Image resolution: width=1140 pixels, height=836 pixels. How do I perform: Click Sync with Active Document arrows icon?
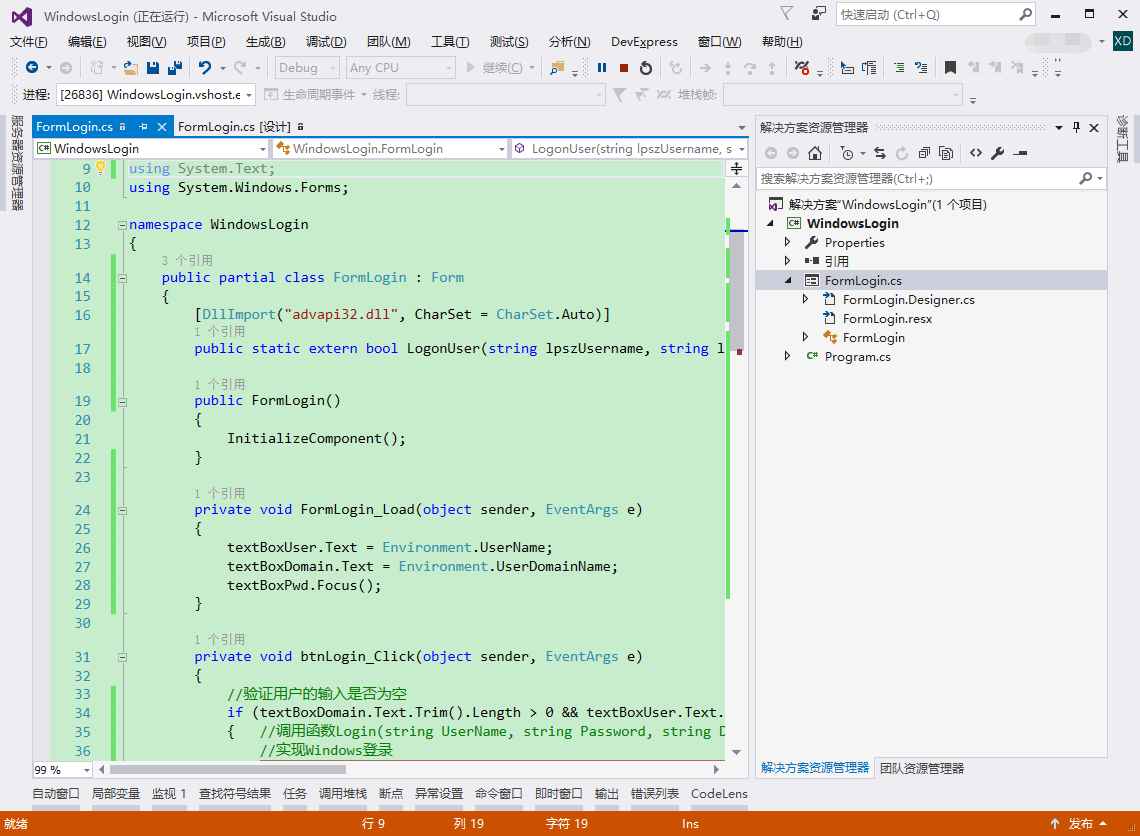(880, 153)
